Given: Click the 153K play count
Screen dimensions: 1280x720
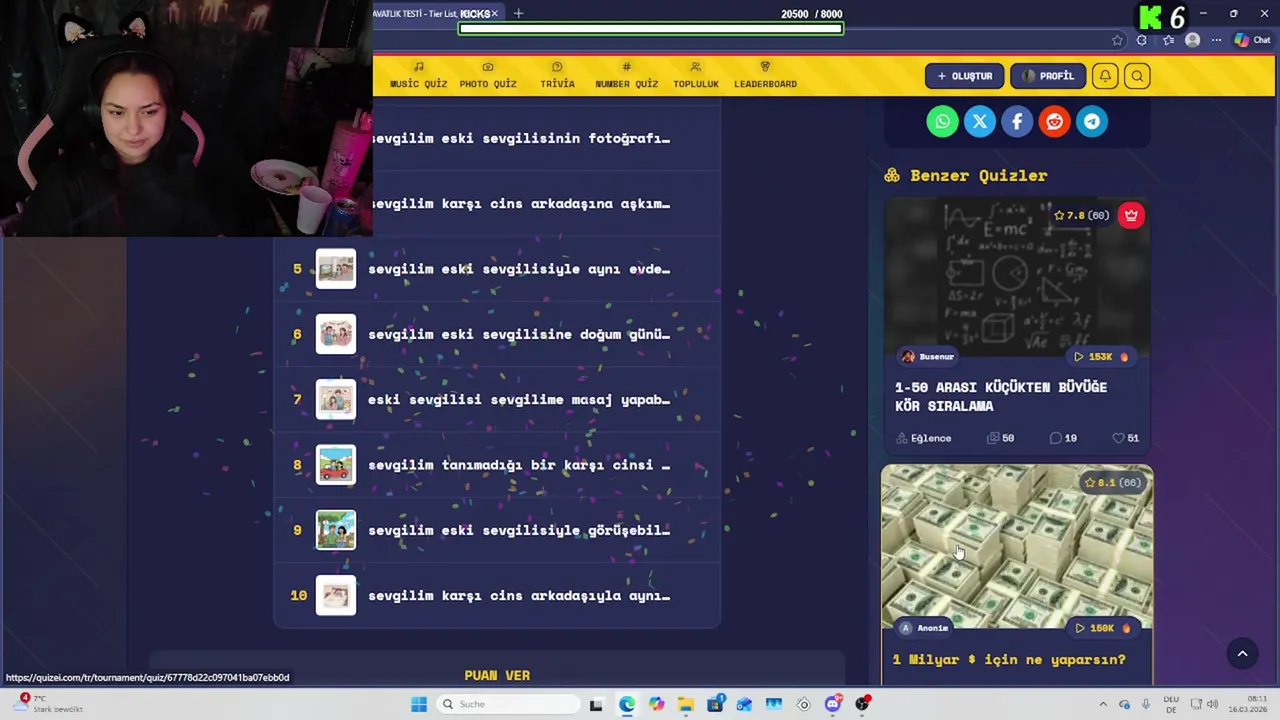Looking at the screenshot, I should pos(1100,357).
